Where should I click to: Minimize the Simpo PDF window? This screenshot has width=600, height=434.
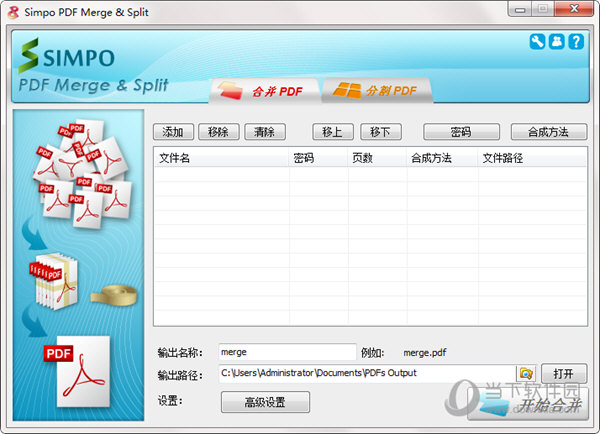tap(520, 9)
